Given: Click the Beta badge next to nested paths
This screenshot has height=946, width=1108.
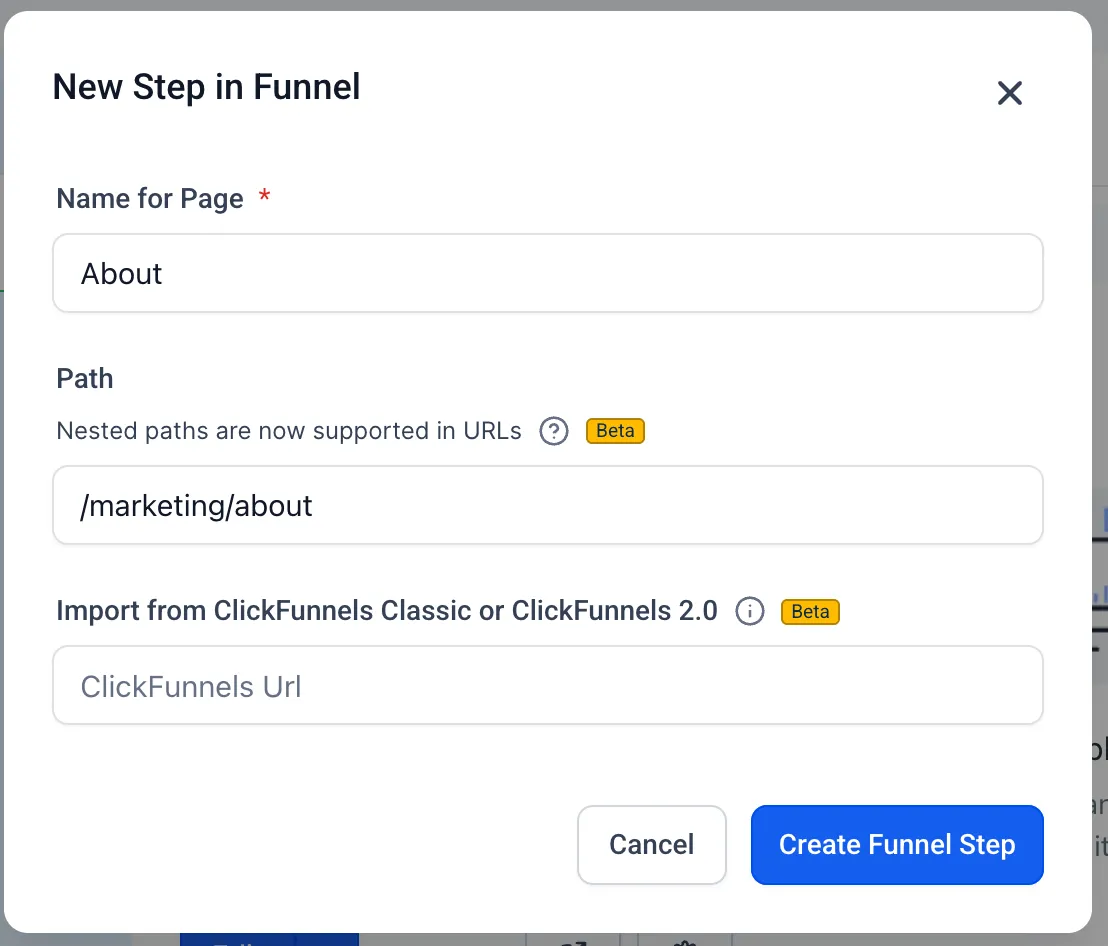Looking at the screenshot, I should 615,431.
